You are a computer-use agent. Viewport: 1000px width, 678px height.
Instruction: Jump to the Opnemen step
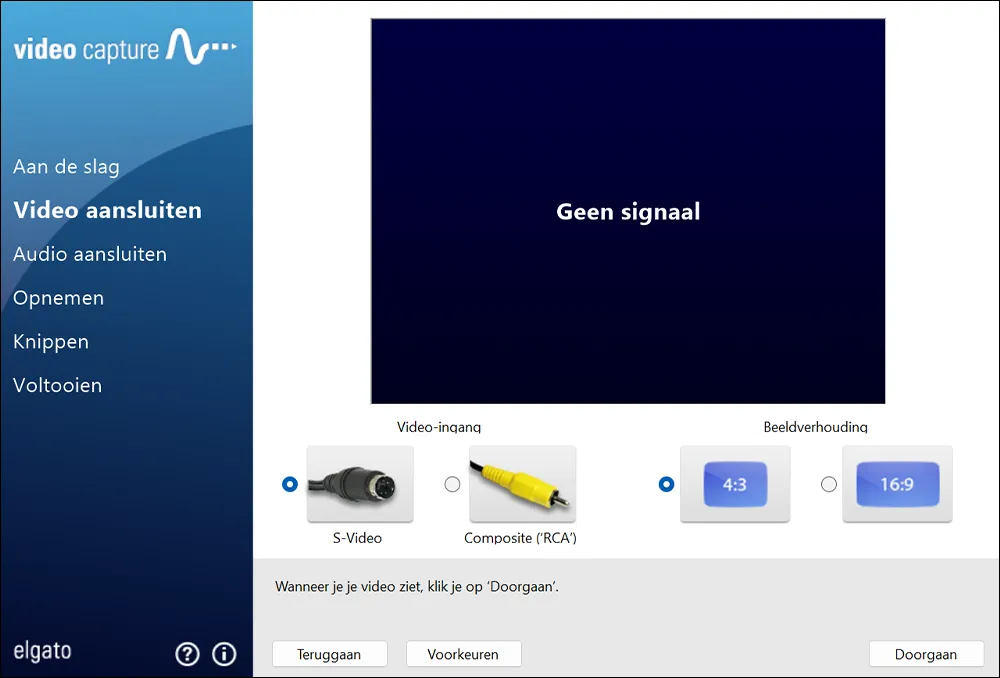coord(58,298)
